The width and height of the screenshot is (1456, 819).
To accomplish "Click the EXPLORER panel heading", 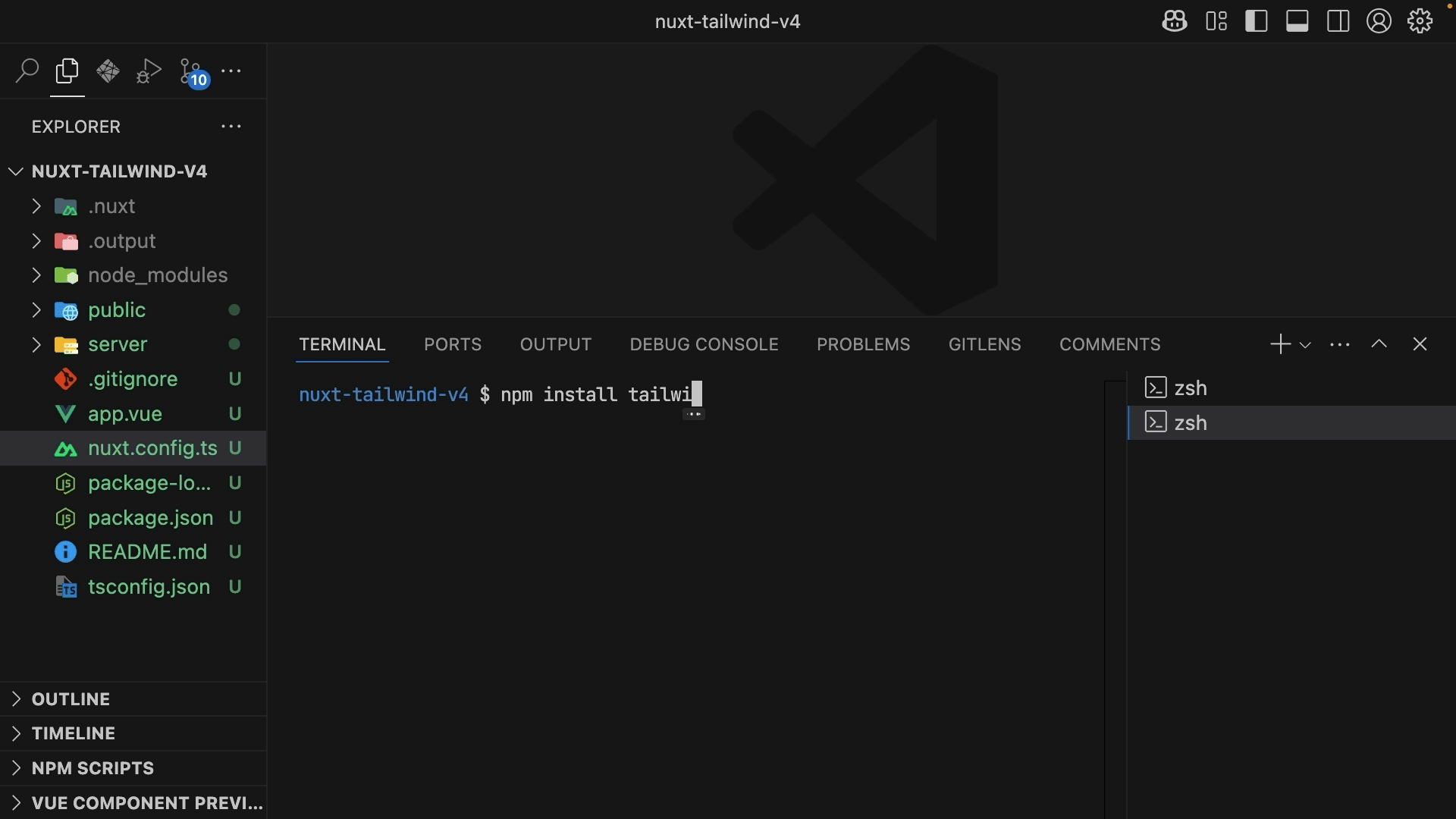I will (x=76, y=127).
